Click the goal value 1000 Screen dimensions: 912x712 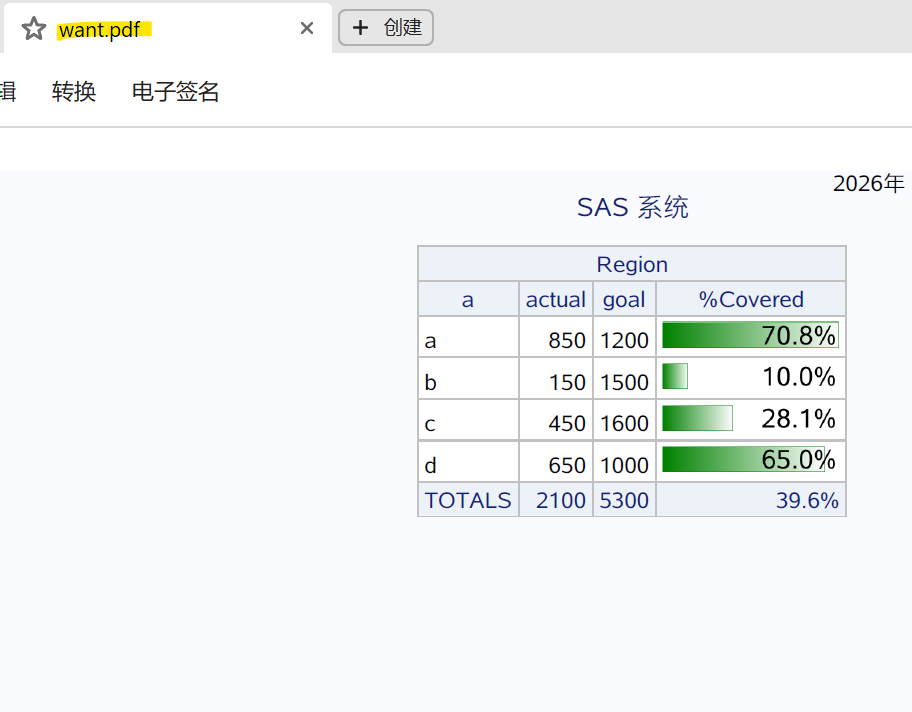point(624,465)
